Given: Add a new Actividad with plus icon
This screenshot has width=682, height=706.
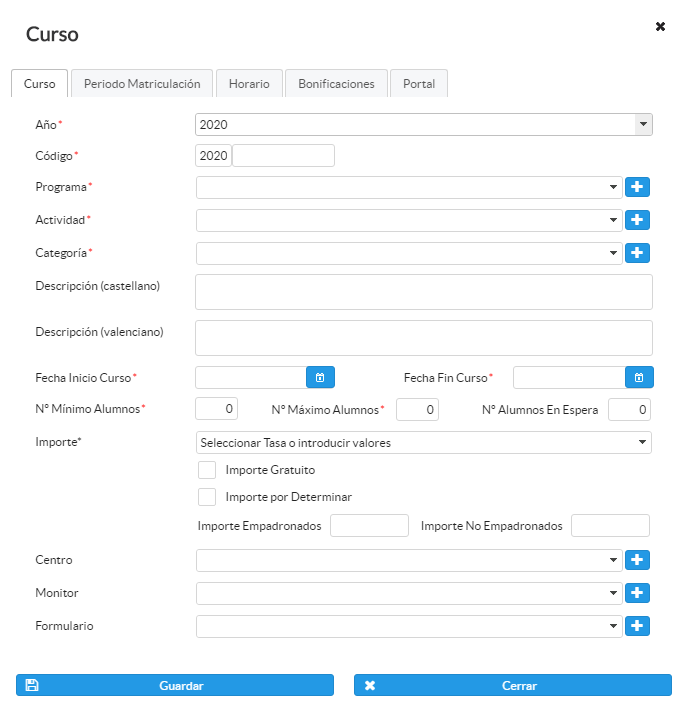Looking at the screenshot, I should coord(637,220).
